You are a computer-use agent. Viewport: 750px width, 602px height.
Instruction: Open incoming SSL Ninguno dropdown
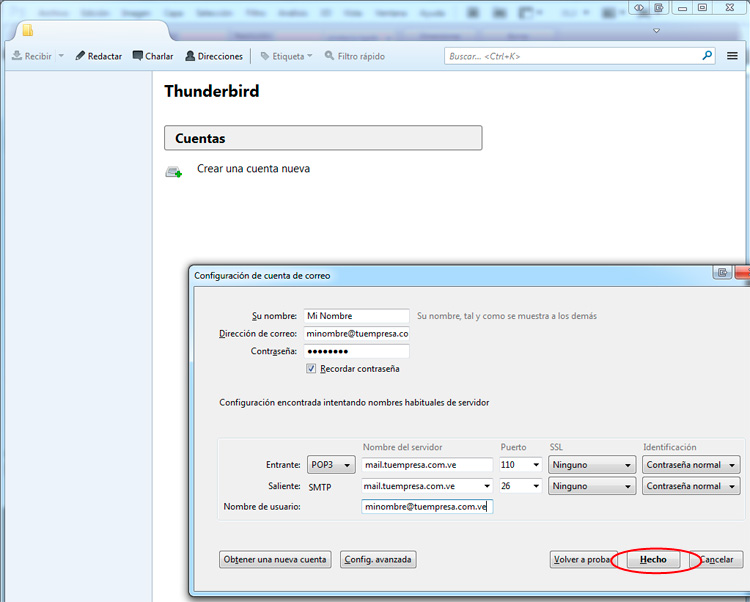tap(591, 465)
